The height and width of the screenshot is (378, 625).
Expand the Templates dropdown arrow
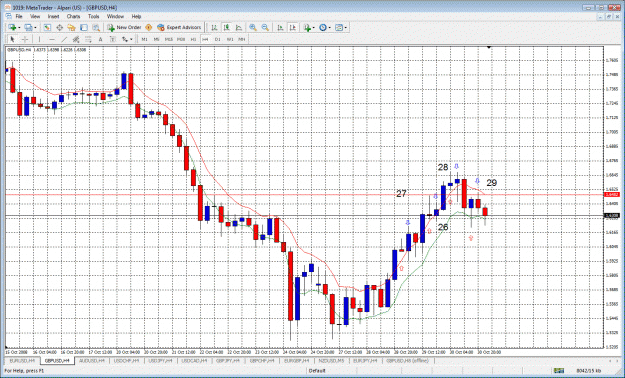(346, 28)
